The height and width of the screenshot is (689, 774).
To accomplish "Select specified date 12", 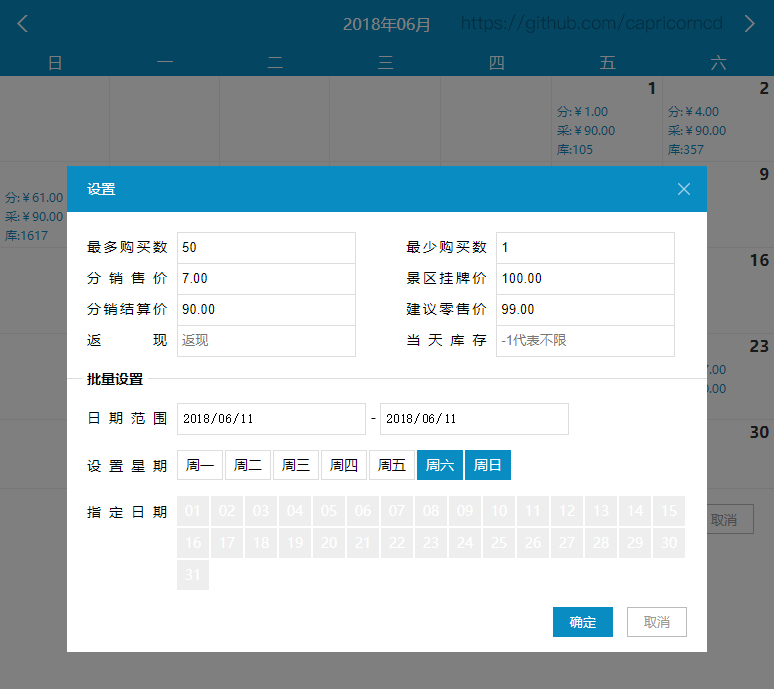I will tap(567, 511).
